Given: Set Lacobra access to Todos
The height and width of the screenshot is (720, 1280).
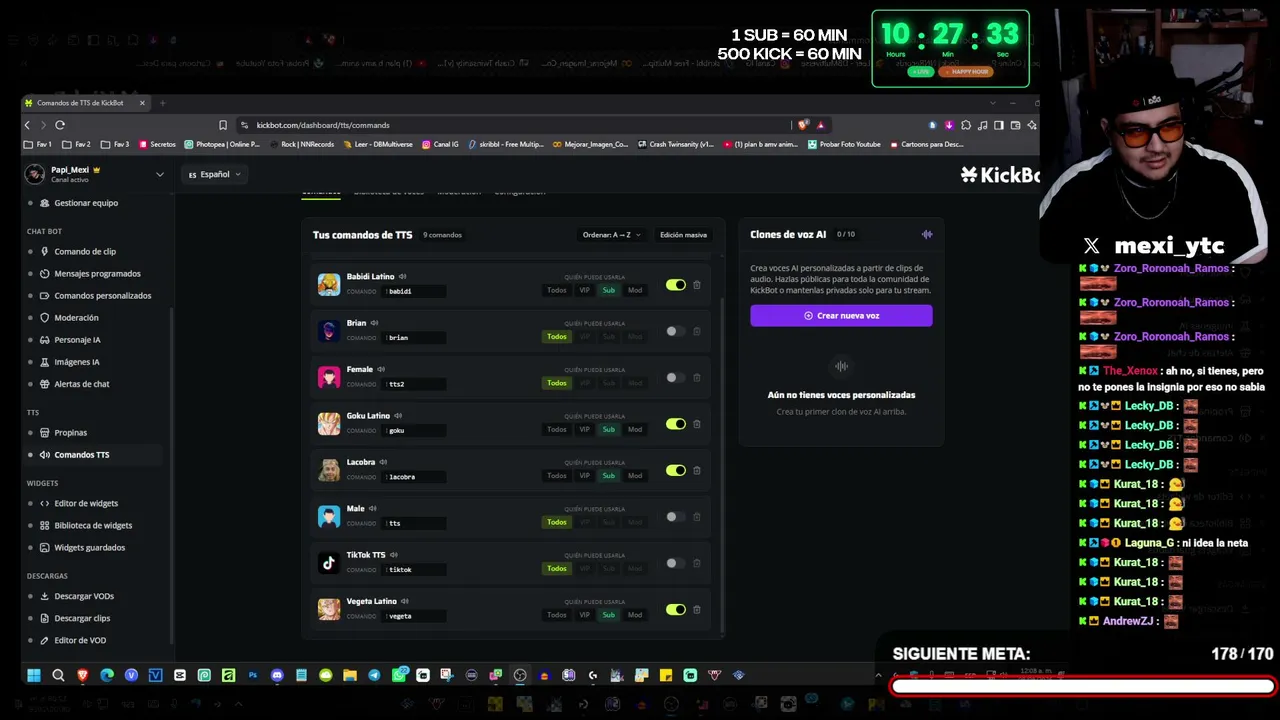Looking at the screenshot, I should click(557, 476).
